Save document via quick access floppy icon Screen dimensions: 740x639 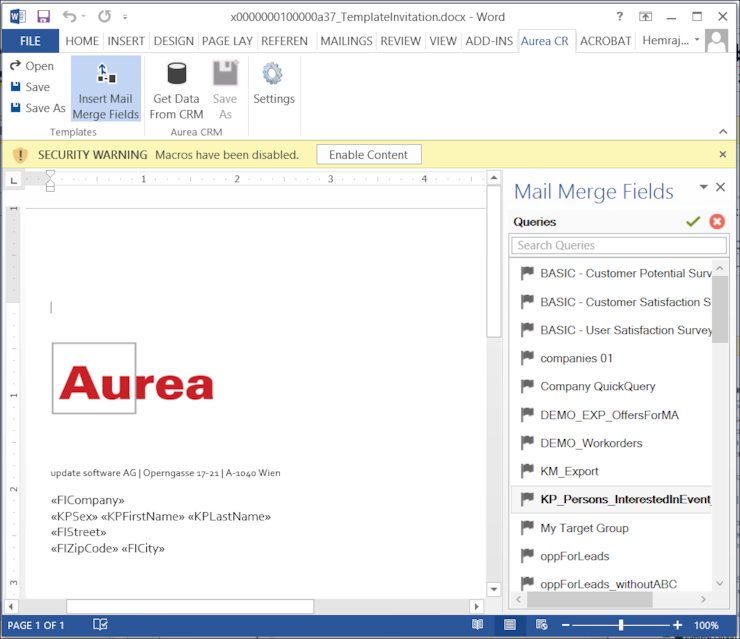point(43,17)
